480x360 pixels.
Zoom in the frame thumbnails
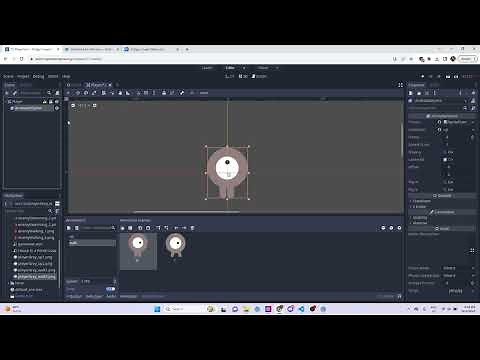[399, 228]
